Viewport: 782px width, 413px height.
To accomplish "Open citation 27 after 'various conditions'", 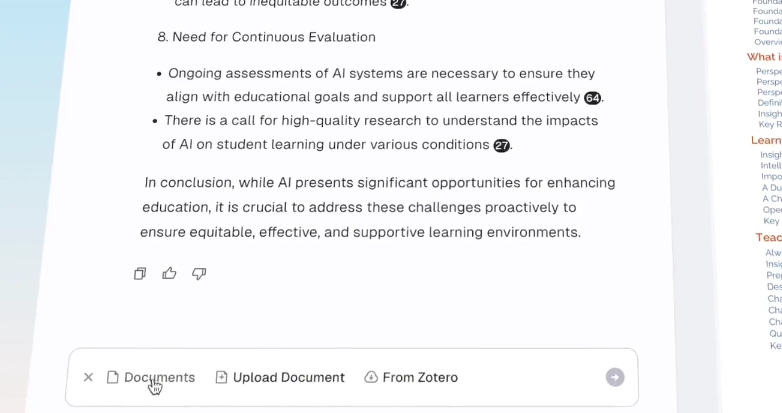I will (502, 146).
